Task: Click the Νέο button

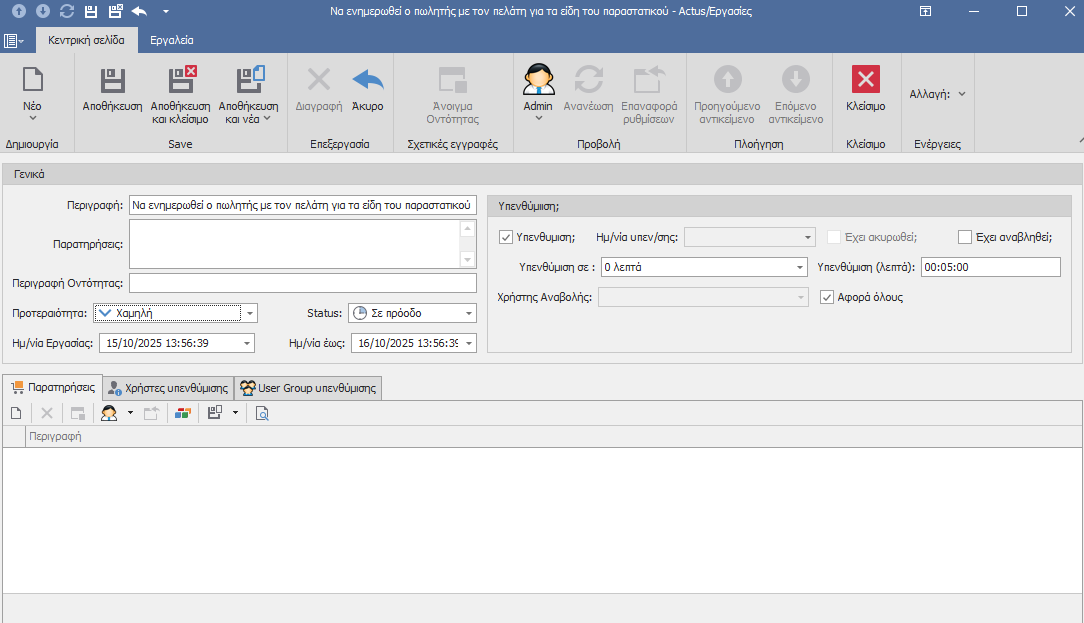Action: tap(32, 88)
